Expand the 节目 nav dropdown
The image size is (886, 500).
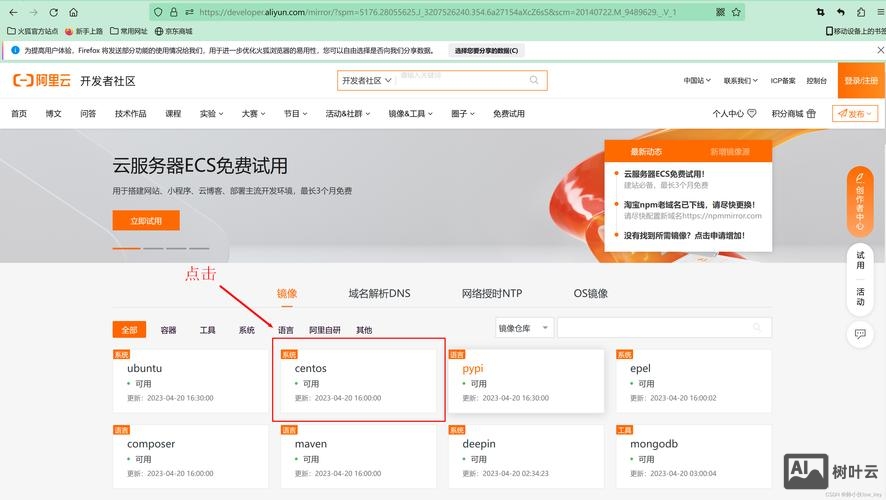click(x=295, y=114)
